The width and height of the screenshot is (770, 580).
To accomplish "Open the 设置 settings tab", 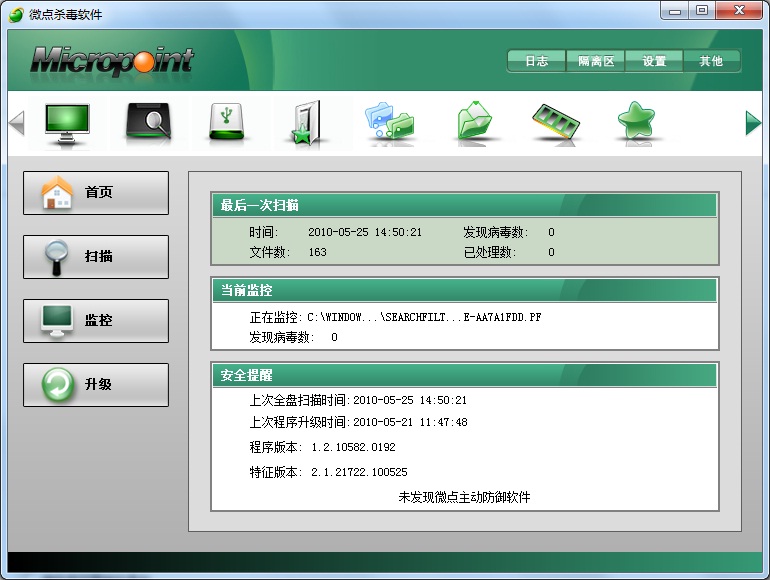I will (x=654, y=61).
